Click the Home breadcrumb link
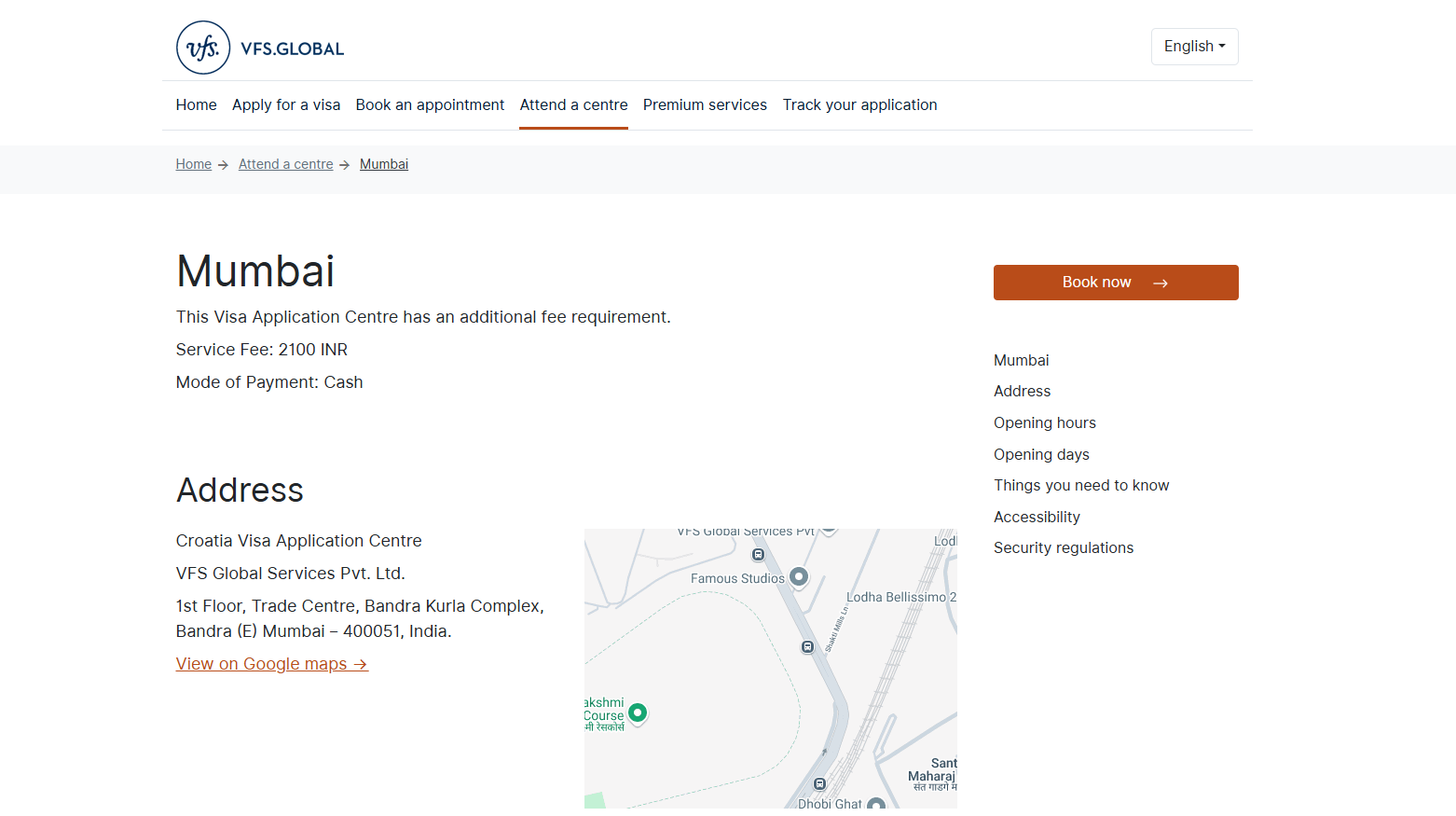The image size is (1456, 816). point(194,164)
